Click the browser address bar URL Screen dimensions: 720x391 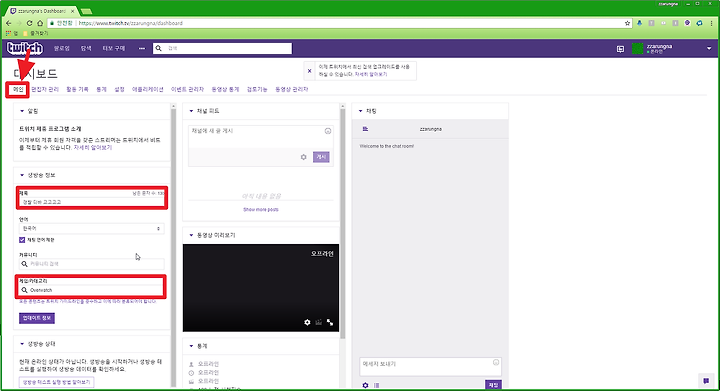pyautogui.click(x=131, y=23)
